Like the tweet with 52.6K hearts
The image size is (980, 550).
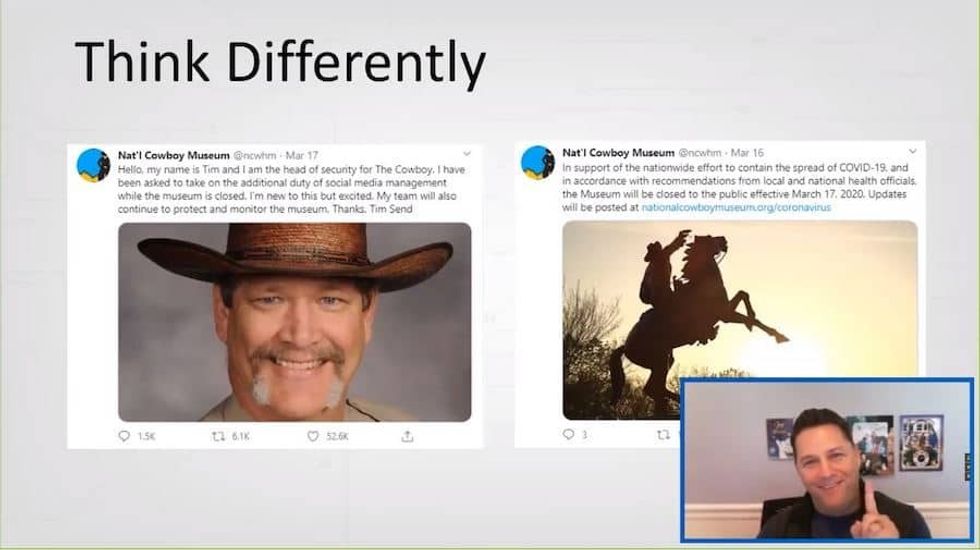313,436
